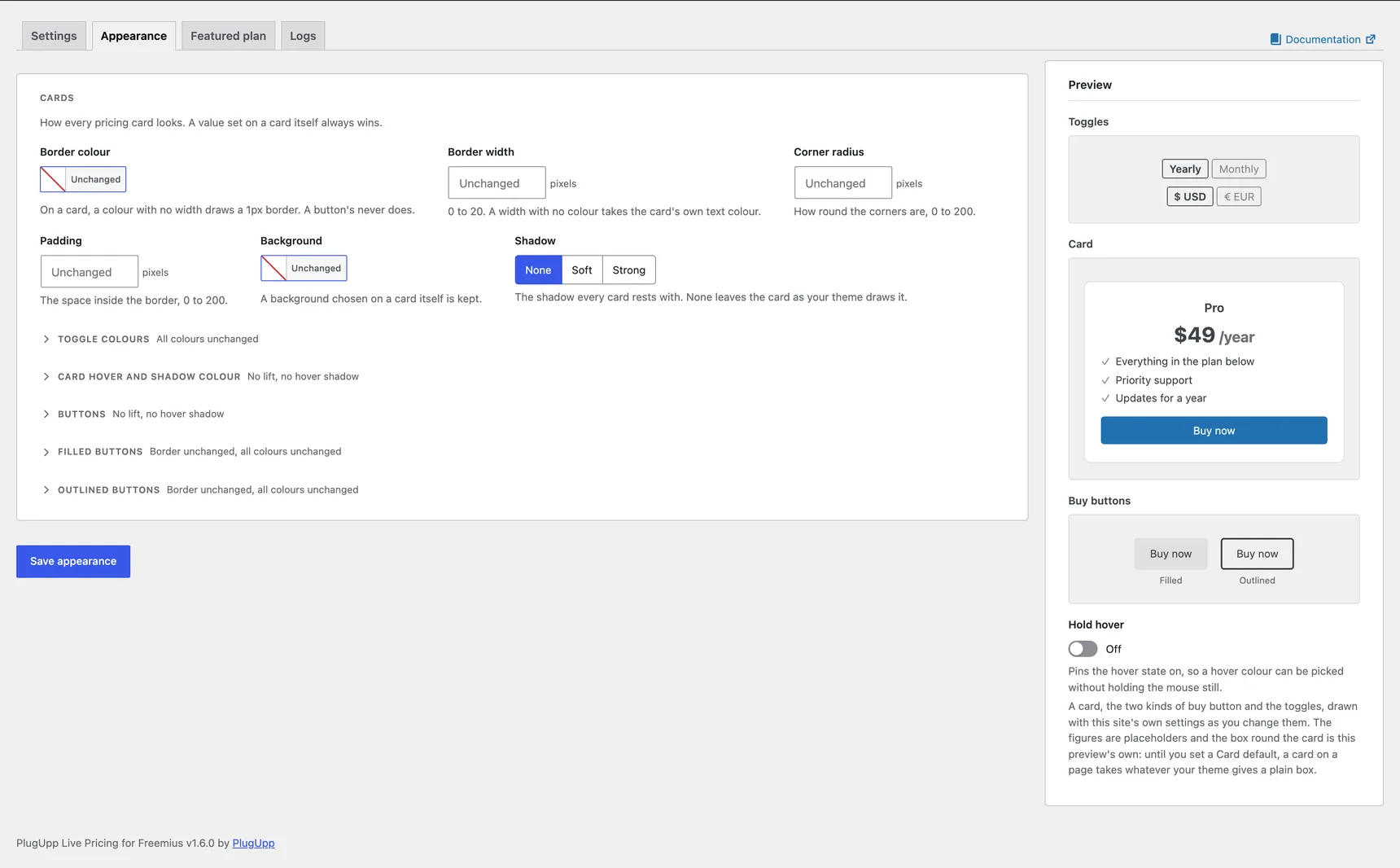This screenshot has width=1400, height=868.
Task: Select the None shadow option
Action: pyautogui.click(x=538, y=270)
